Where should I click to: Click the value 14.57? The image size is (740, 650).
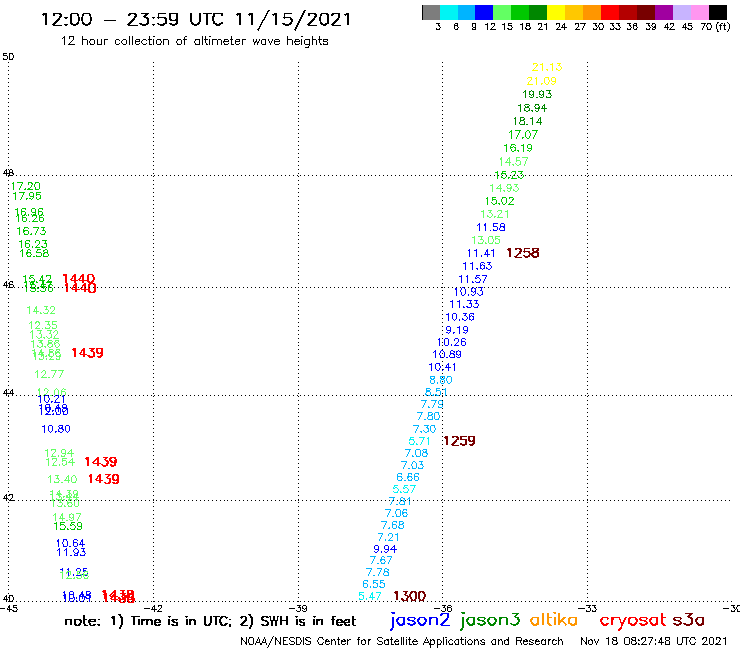click(513, 161)
